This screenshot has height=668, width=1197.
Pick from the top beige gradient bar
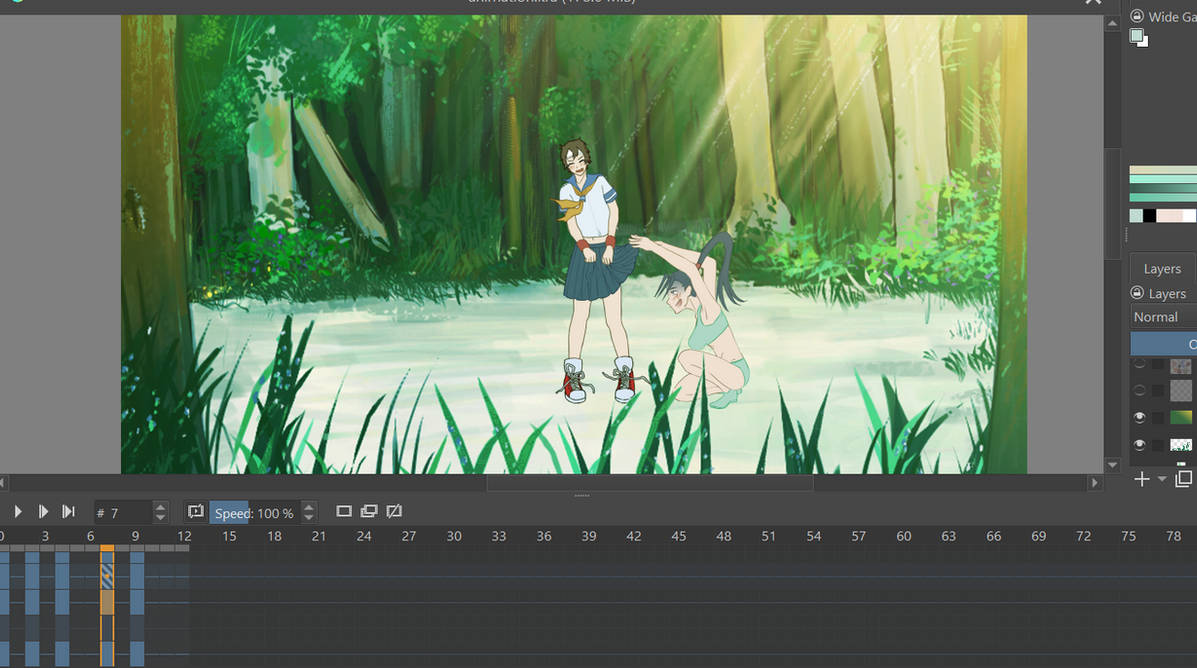pos(1163,170)
